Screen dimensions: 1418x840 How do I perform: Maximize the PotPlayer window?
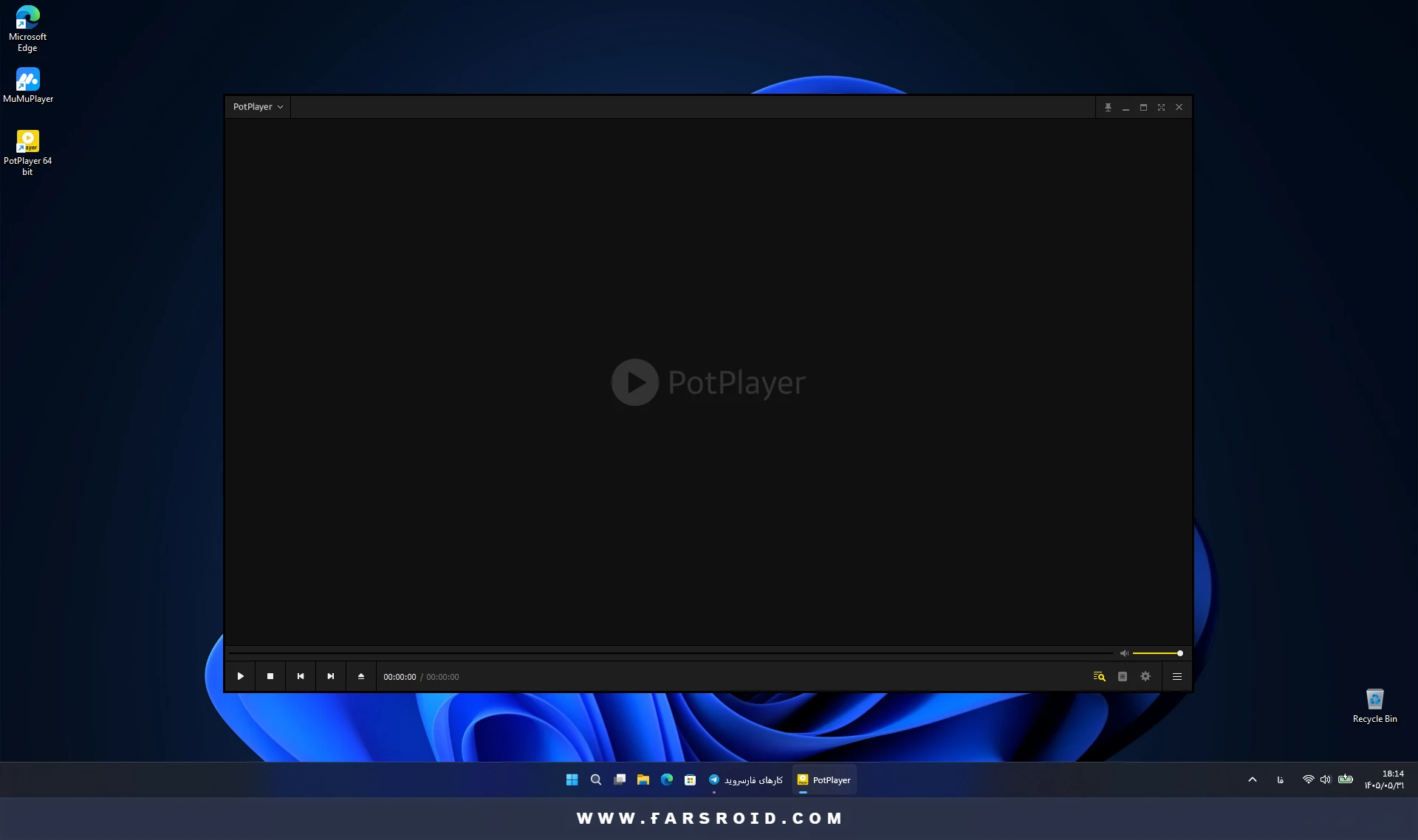1143,108
